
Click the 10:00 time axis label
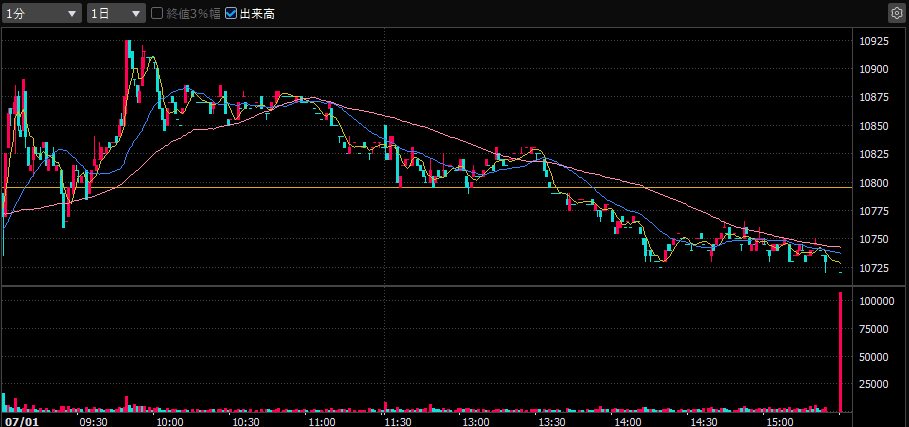click(x=169, y=421)
